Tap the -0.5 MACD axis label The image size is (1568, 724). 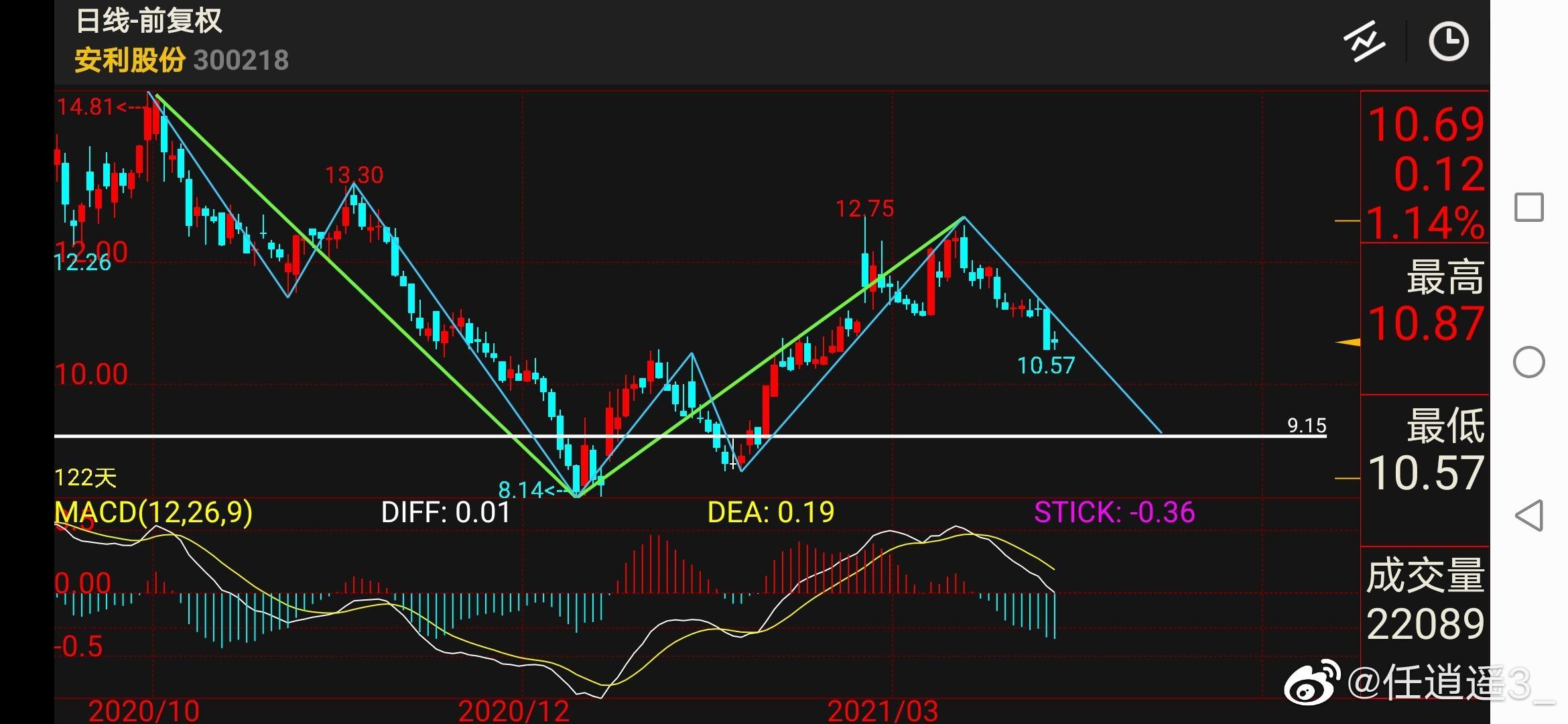[78, 647]
